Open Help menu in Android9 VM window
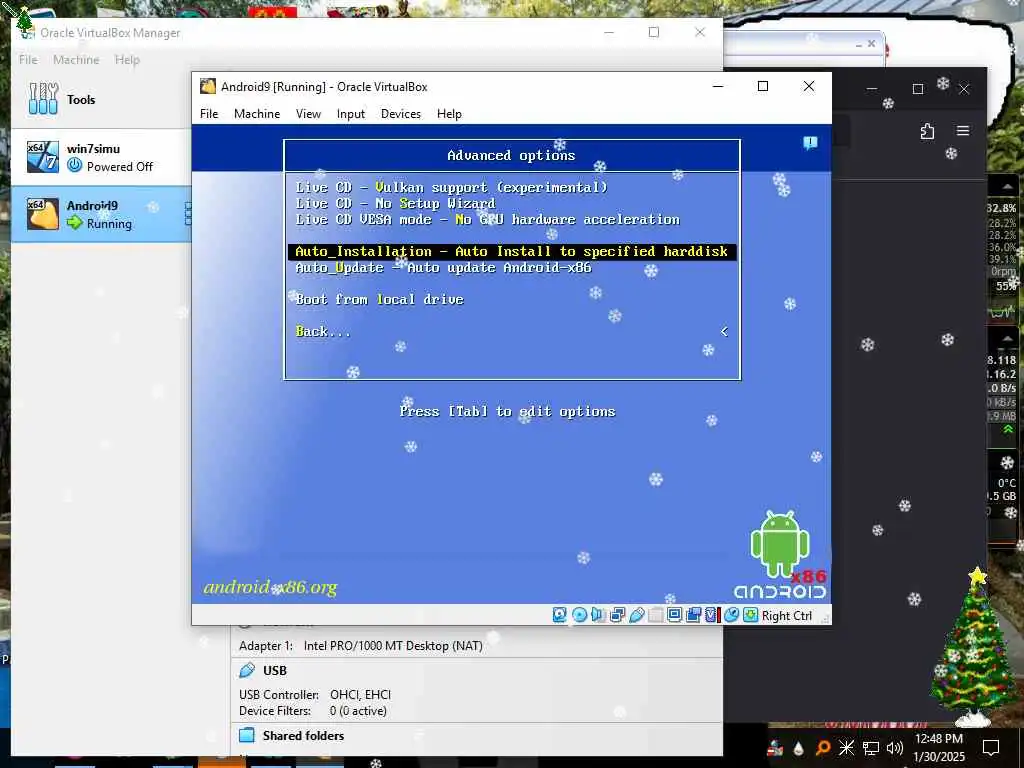The image size is (1024, 768). tap(449, 114)
